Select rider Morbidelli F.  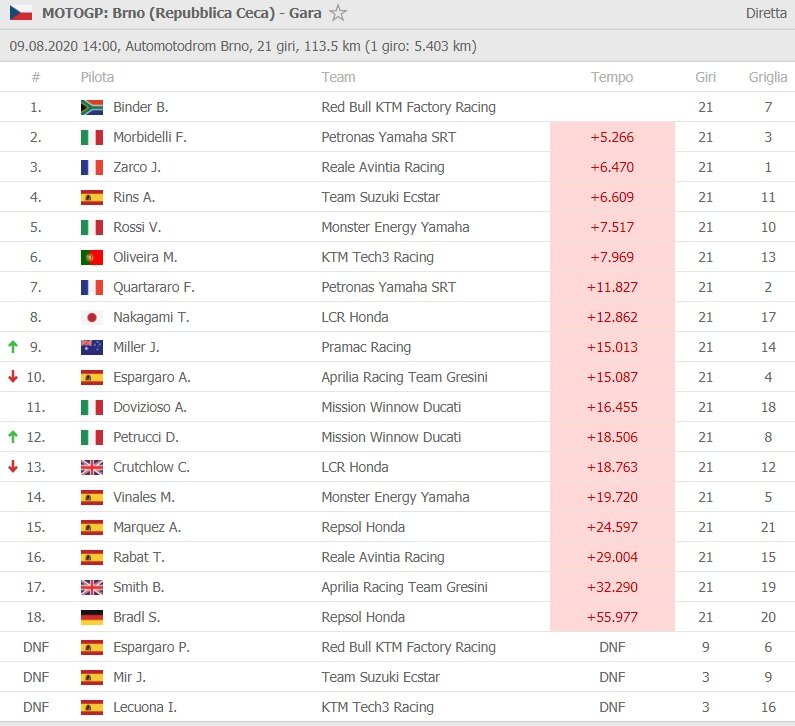coord(150,137)
